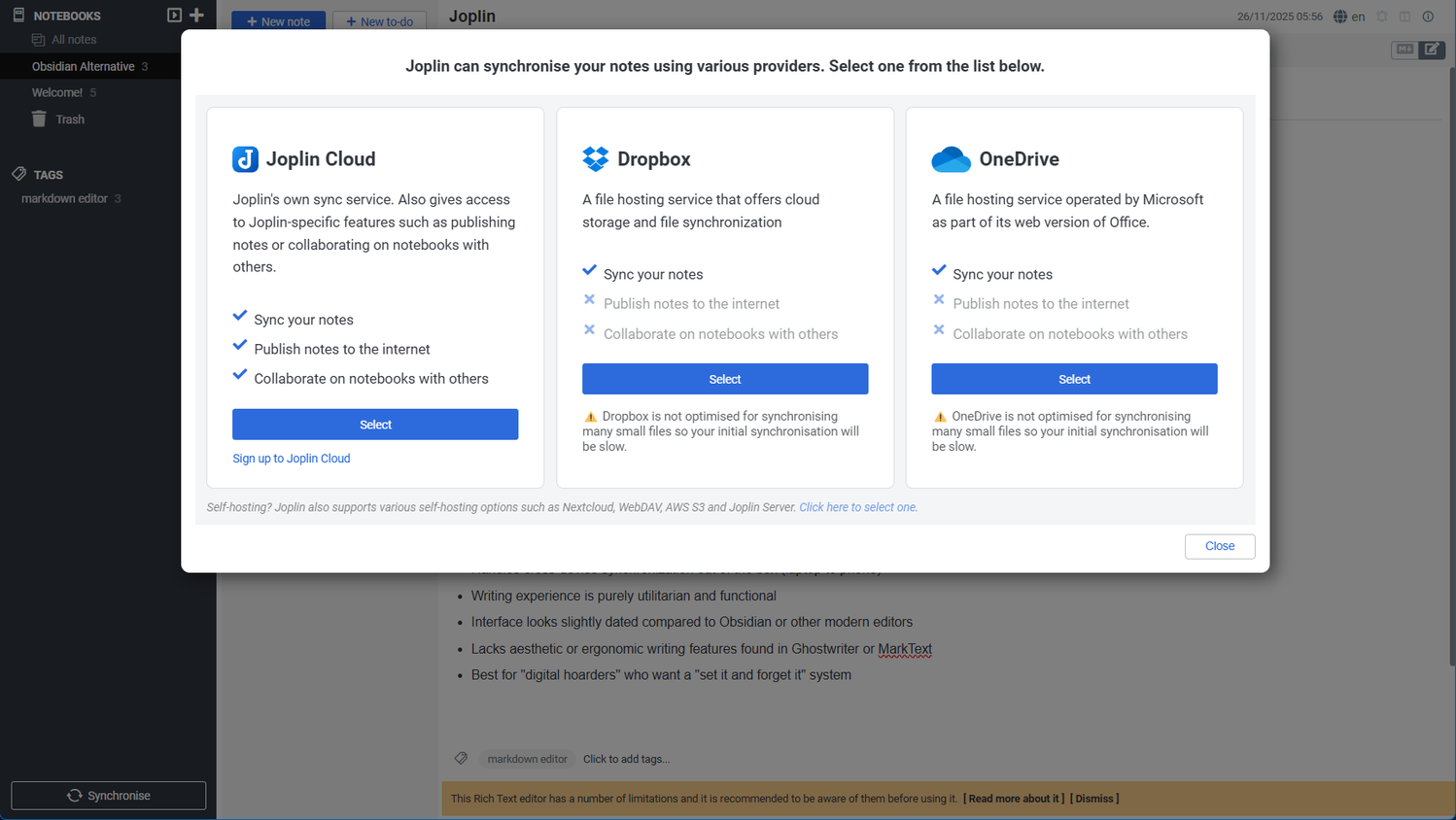
Task: Click the Dropbox card heading
Action: tap(654, 159)
